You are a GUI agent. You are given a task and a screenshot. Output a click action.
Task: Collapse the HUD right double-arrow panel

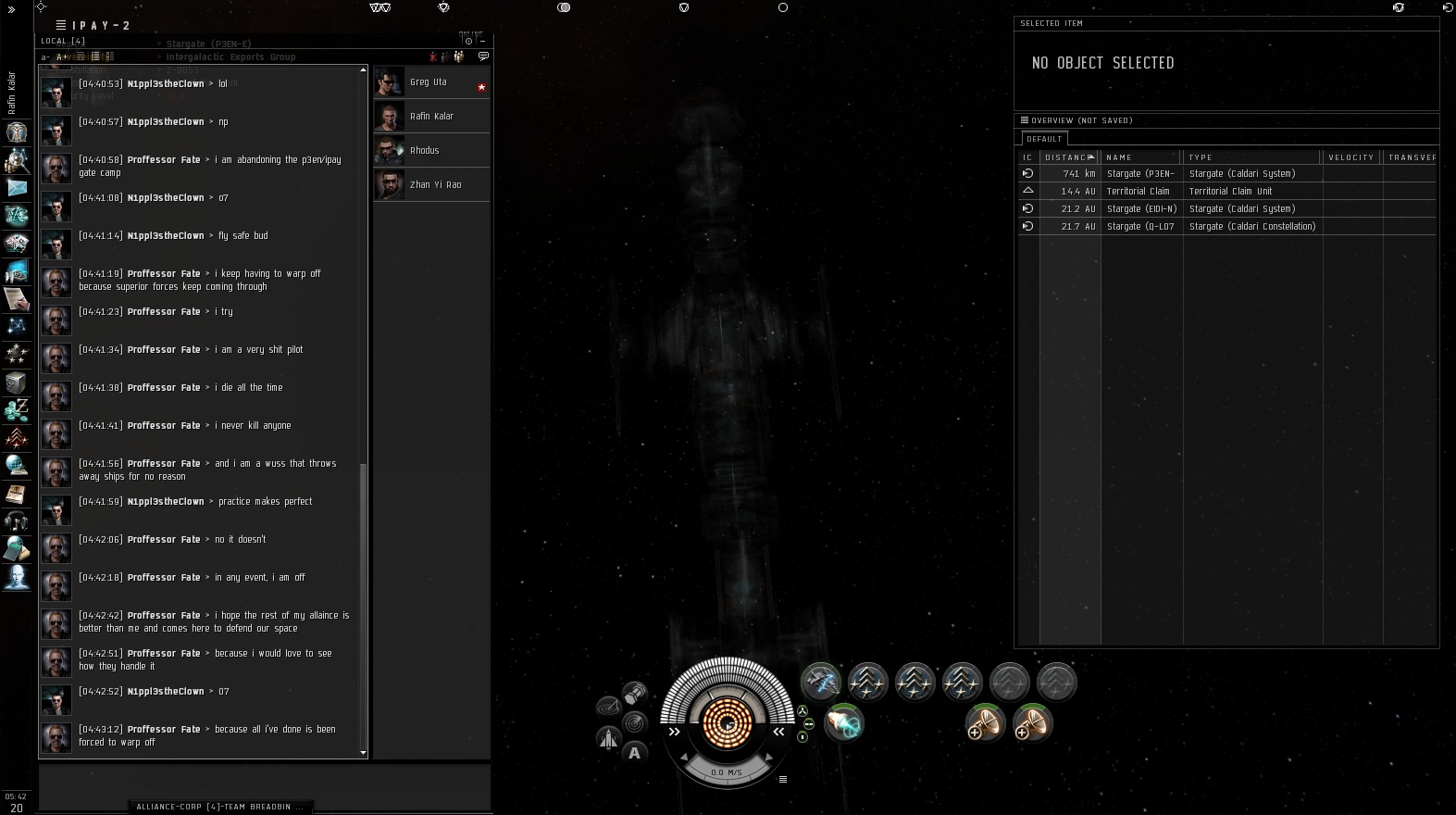pos(779,732)
